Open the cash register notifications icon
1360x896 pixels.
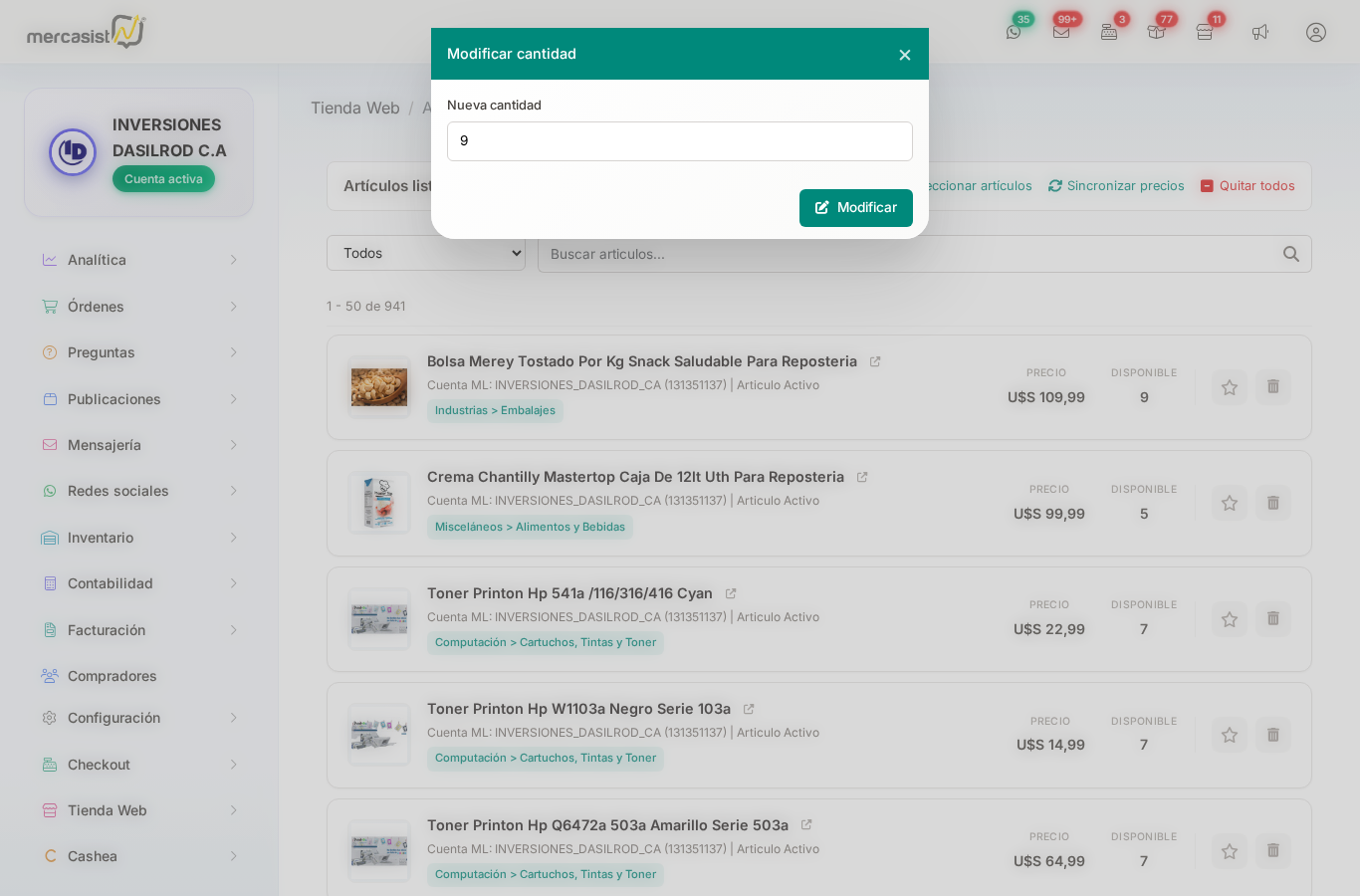[1108, 31]
